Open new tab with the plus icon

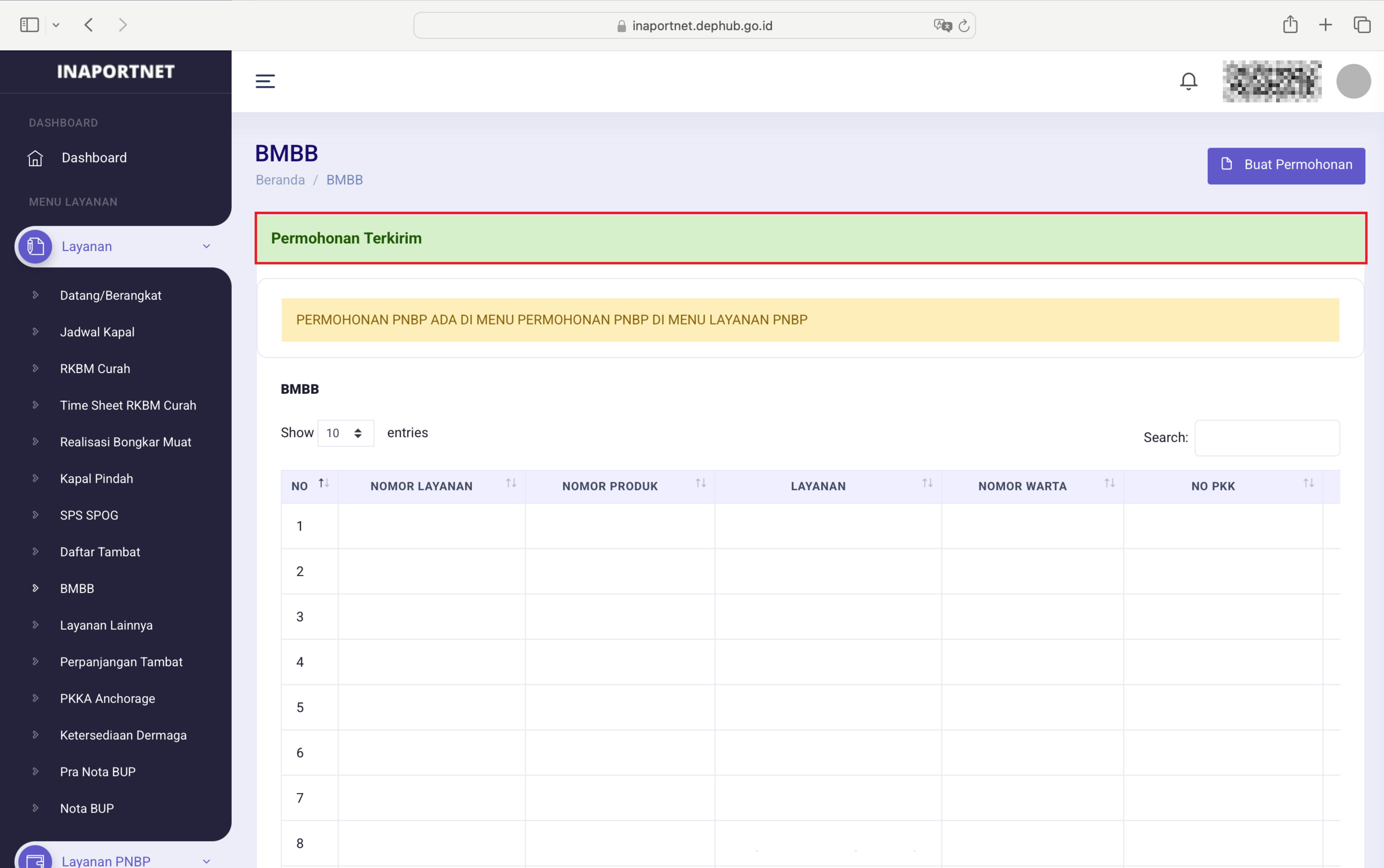click(1325, 25)
